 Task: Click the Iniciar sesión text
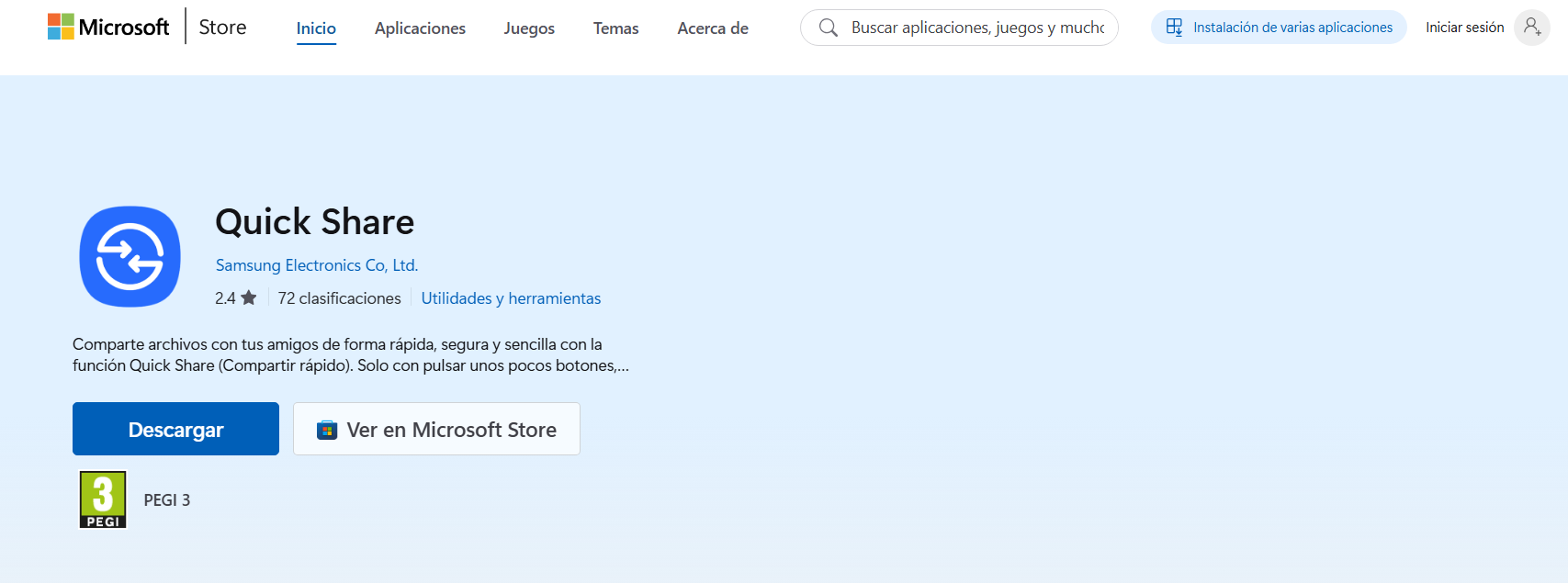[x=1464, y=28]
